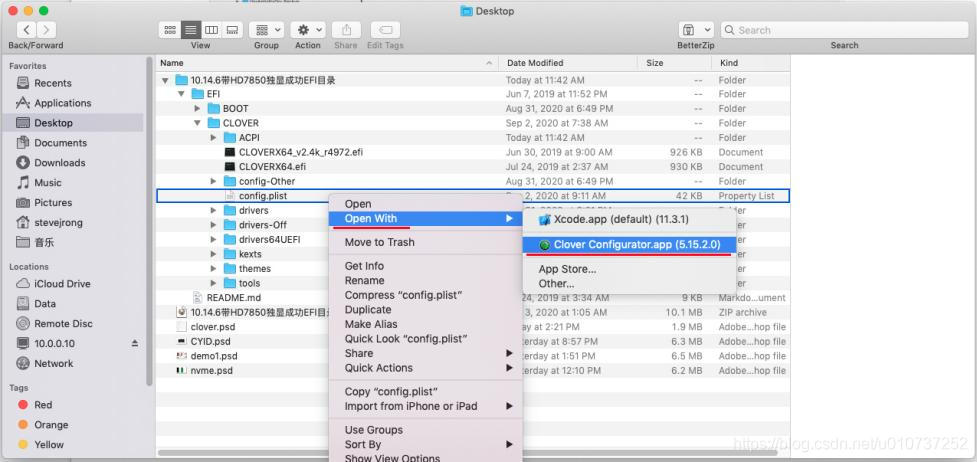Open stevejrong home folder in sidebar
Image resolution: width=977 pixels, height=462 pixels.
(x=59, y=223)
